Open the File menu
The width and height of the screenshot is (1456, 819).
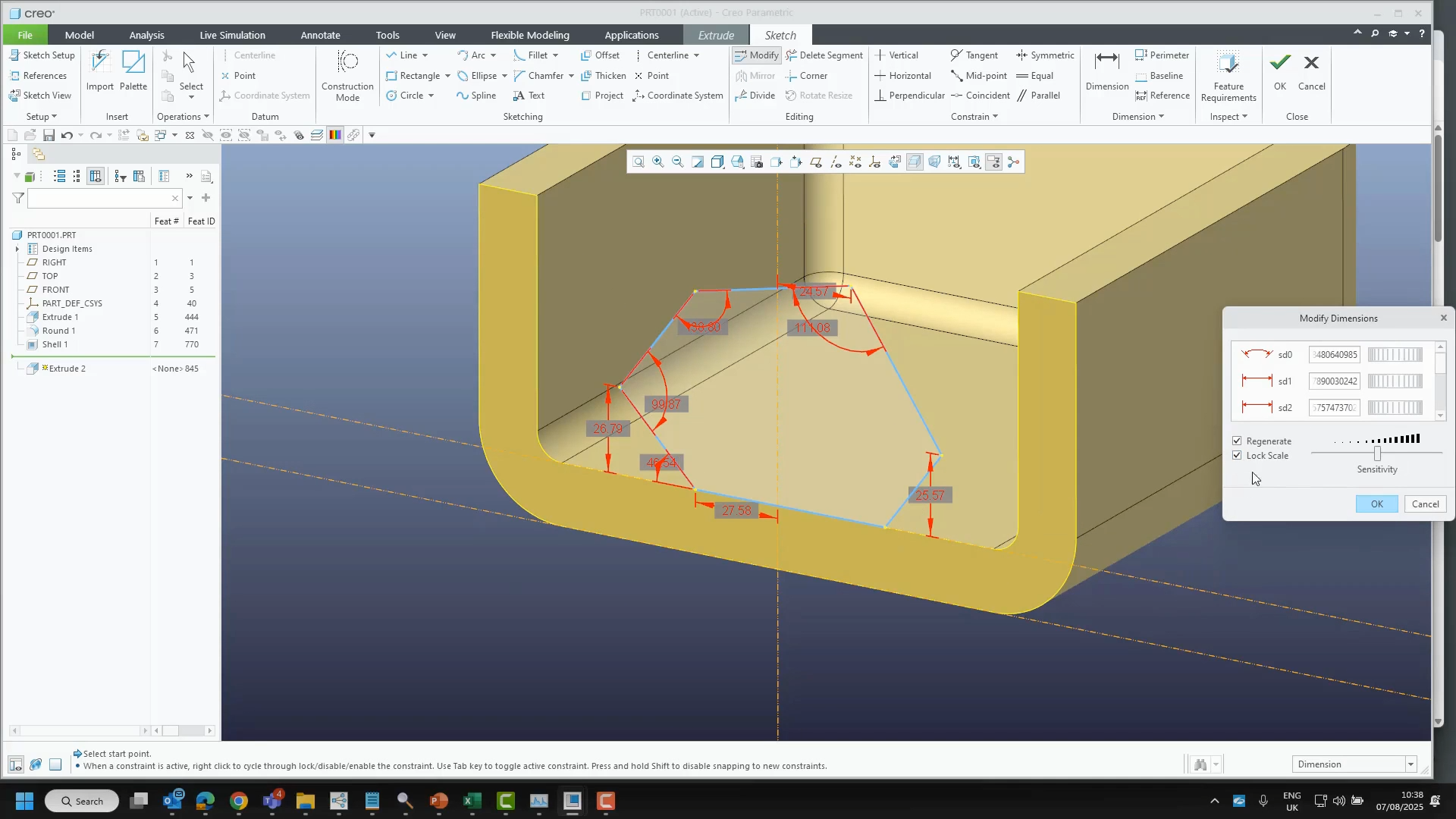25,35
